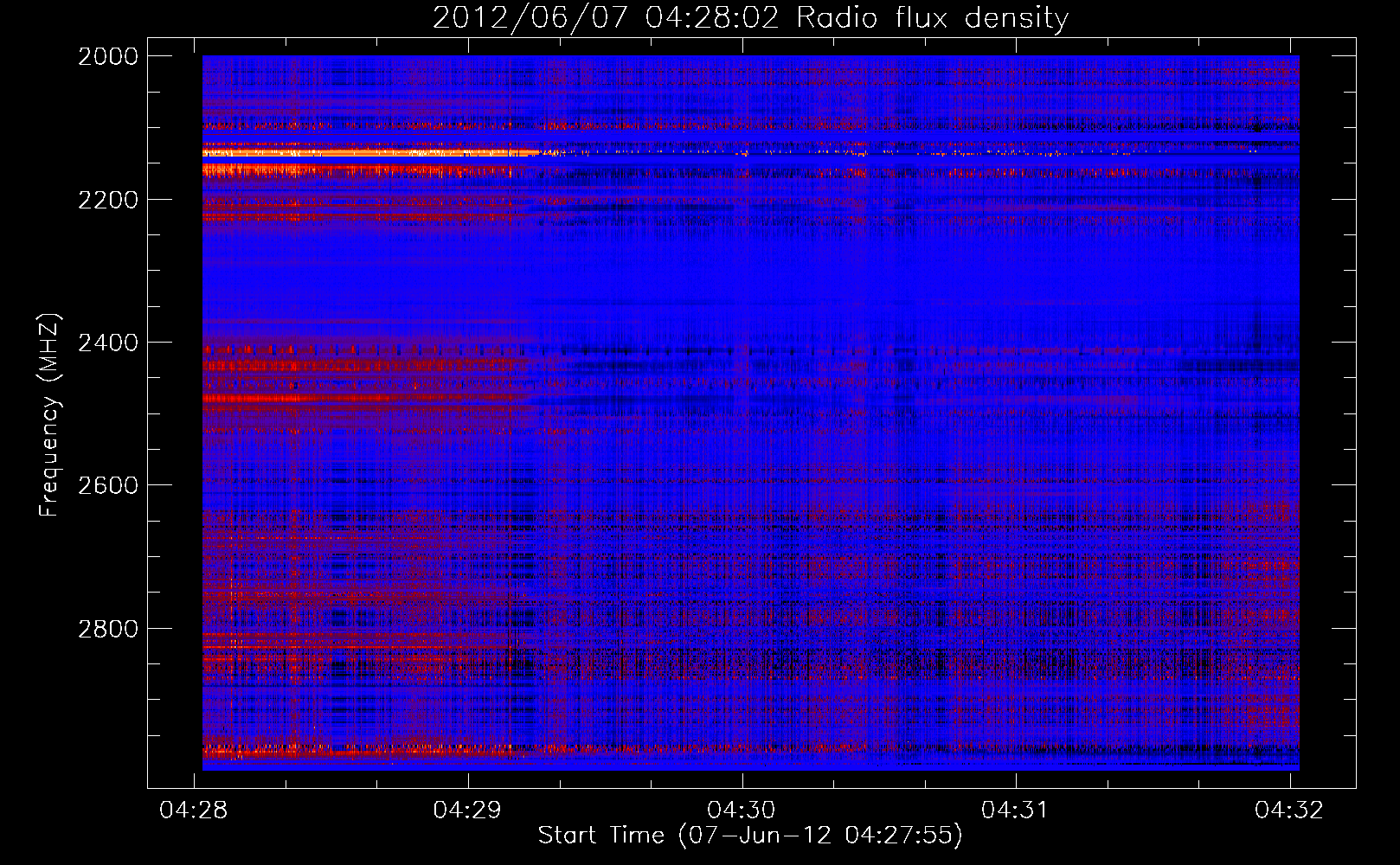Click the '2800' frequency axis label
Image resolution: width=1400 pixels, height=865 pixels.
(108, 629)
